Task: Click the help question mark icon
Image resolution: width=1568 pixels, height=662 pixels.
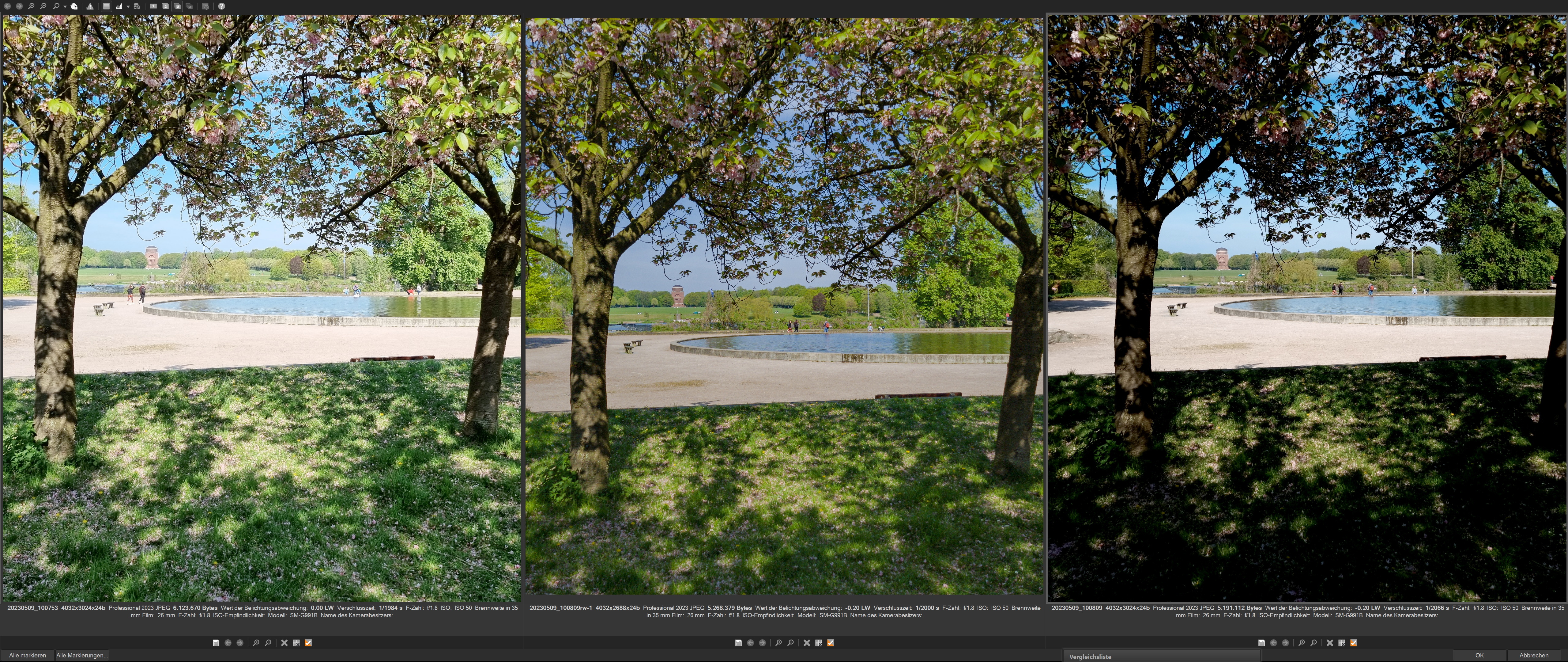Action: (x=221, y=6)
